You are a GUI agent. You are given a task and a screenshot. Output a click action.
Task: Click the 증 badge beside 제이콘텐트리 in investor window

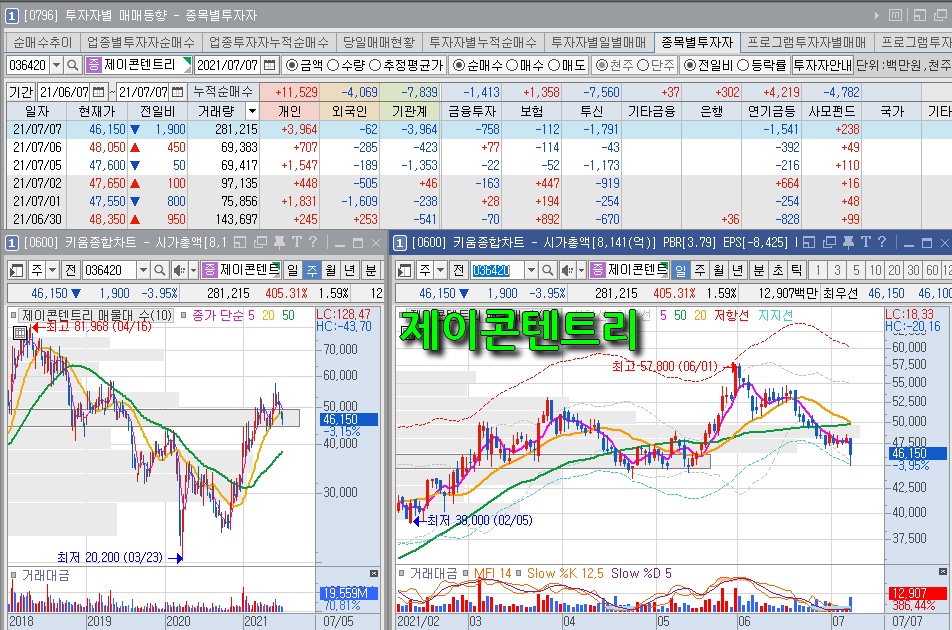point(94,64)
